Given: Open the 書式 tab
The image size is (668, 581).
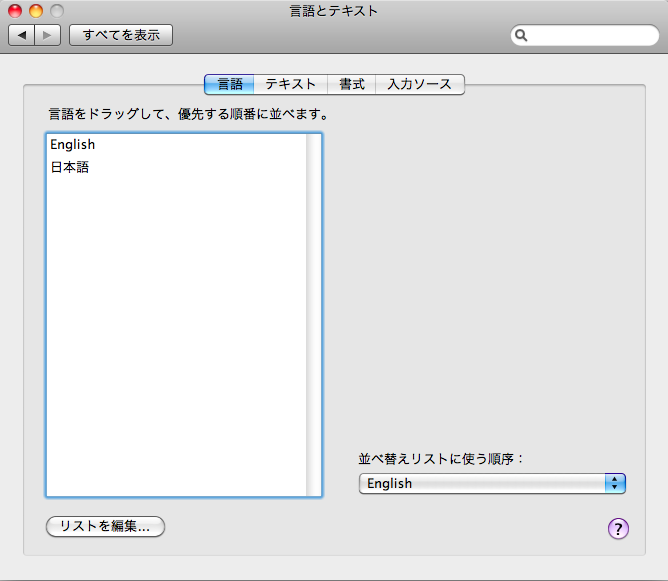Looking at the screenshot, I should pyautogui.click(x=351, y=84).
